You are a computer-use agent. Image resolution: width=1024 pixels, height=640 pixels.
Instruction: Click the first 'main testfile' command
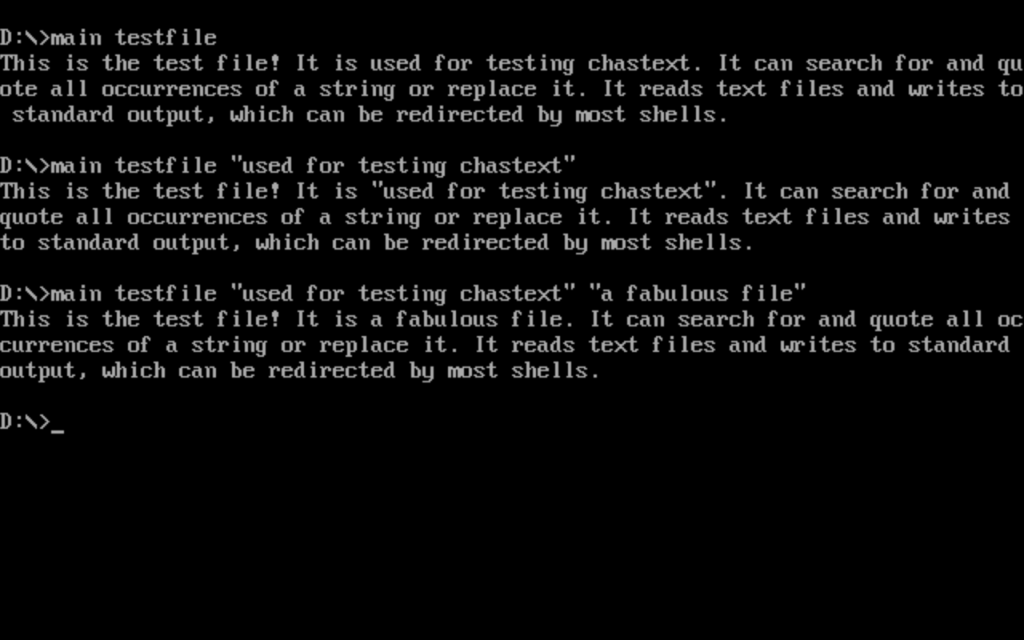134,38
